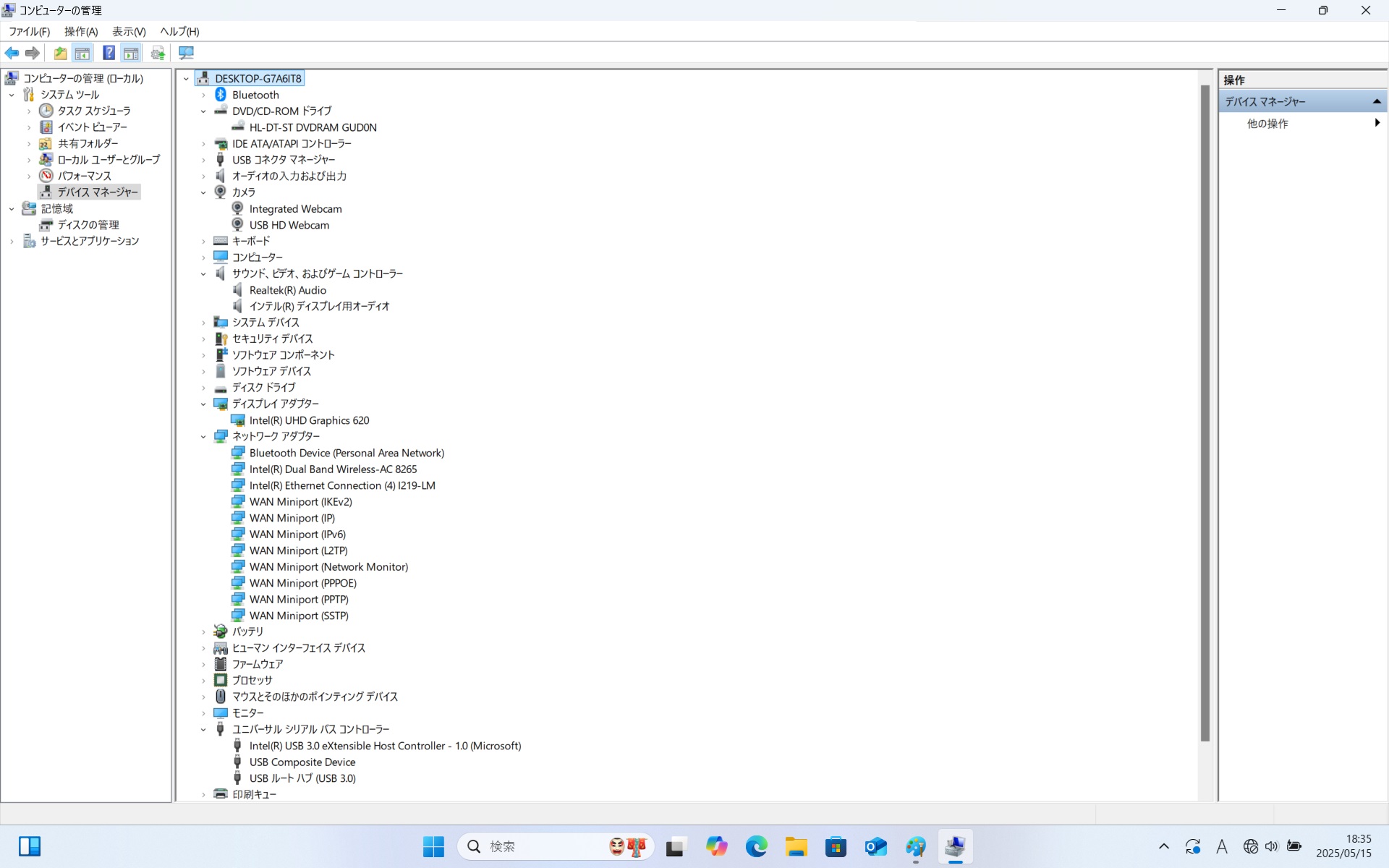1389x868 pixels.
Task: Collapse the システム ツール node
Action: tap(12, 95)
